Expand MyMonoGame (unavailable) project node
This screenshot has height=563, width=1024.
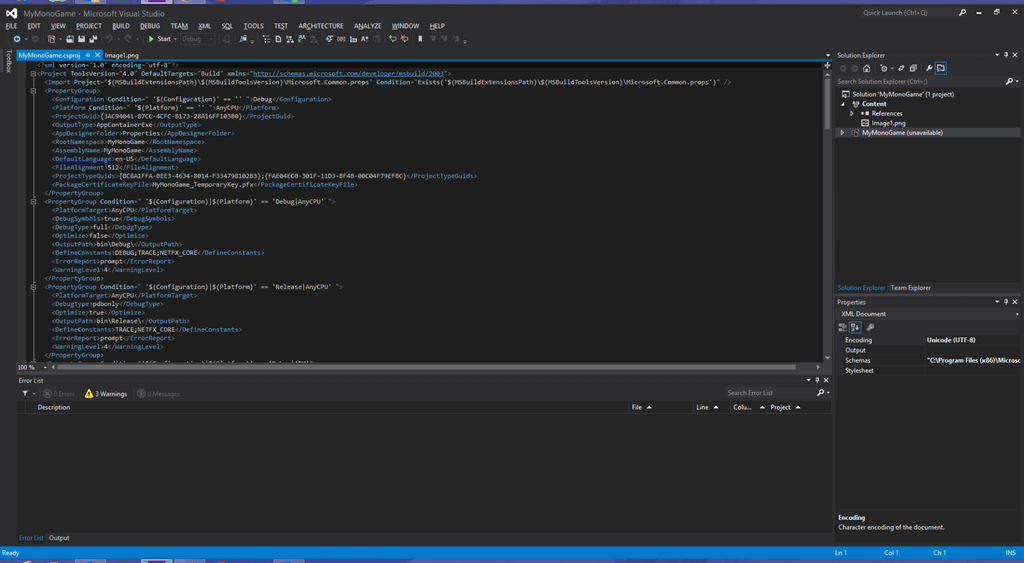point(842,133)
